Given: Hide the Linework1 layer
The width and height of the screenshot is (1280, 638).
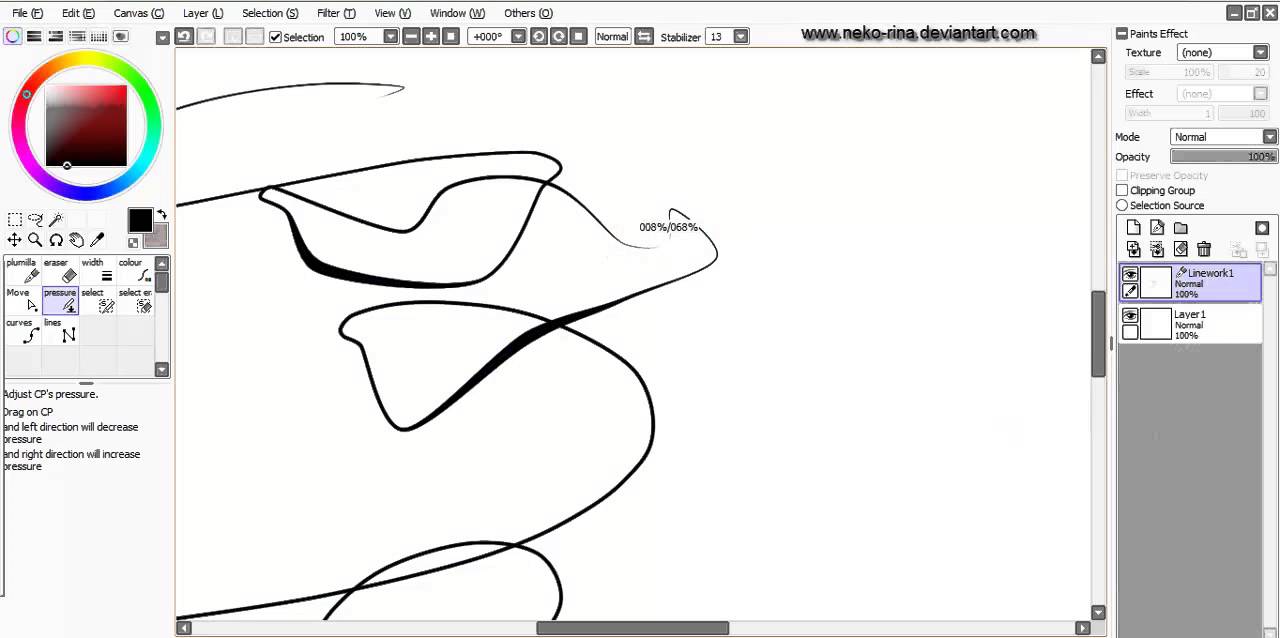Looking at the screenshot, I should 1130,273.
